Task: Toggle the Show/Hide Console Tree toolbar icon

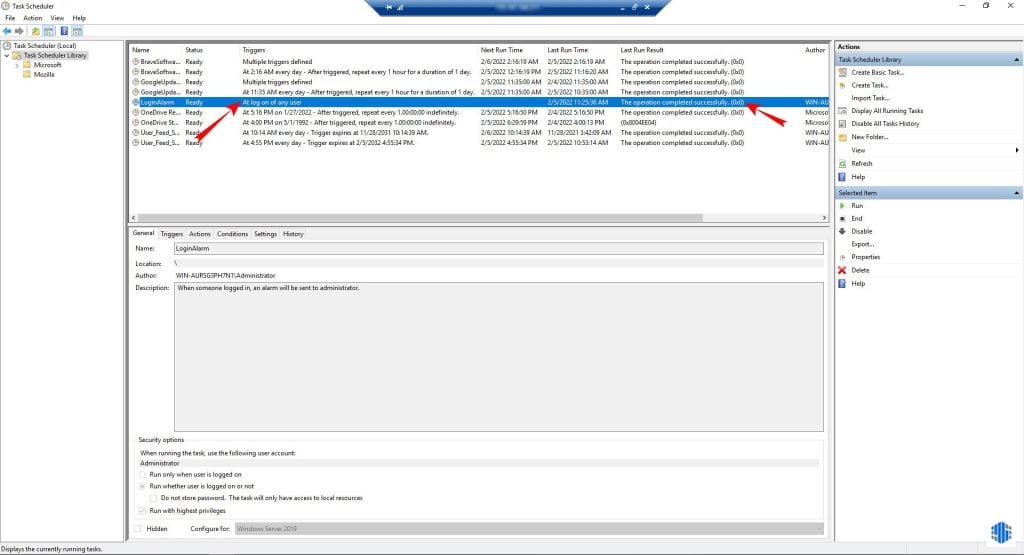Action: 48,31
